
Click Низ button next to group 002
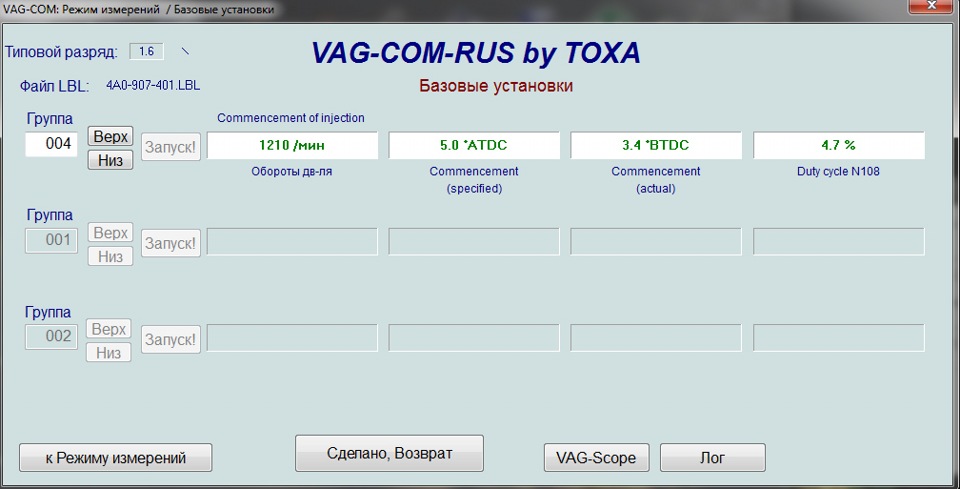tap(110, 352)
